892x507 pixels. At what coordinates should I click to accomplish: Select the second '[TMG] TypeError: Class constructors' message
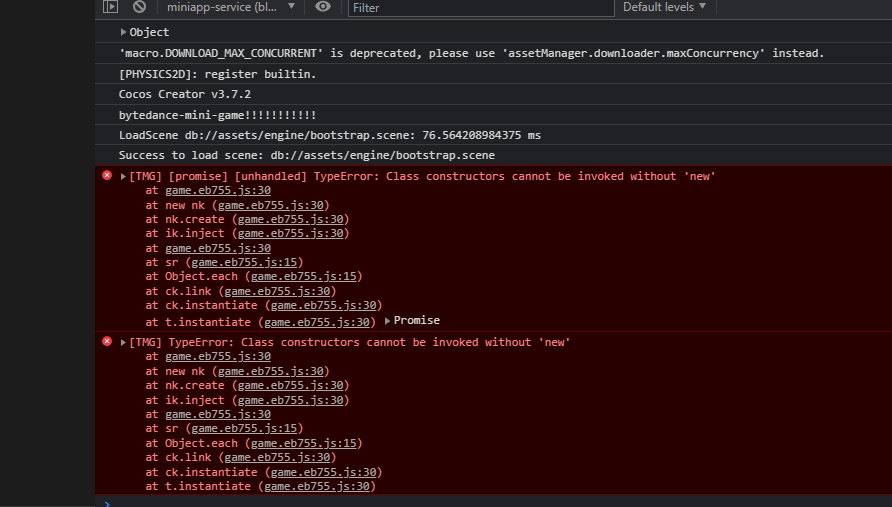click(350, 343)
